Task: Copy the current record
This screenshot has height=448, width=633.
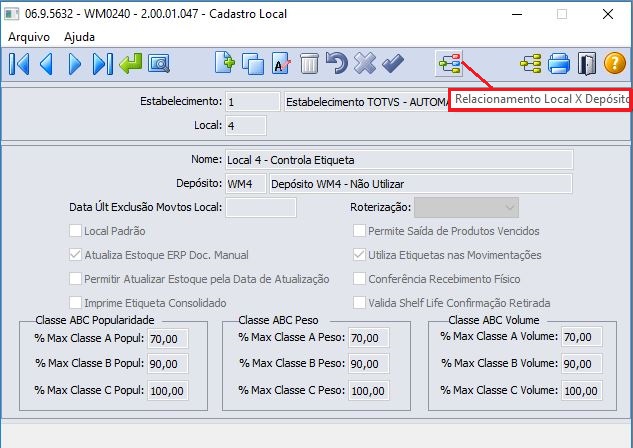Action: (x=253, y=64)
